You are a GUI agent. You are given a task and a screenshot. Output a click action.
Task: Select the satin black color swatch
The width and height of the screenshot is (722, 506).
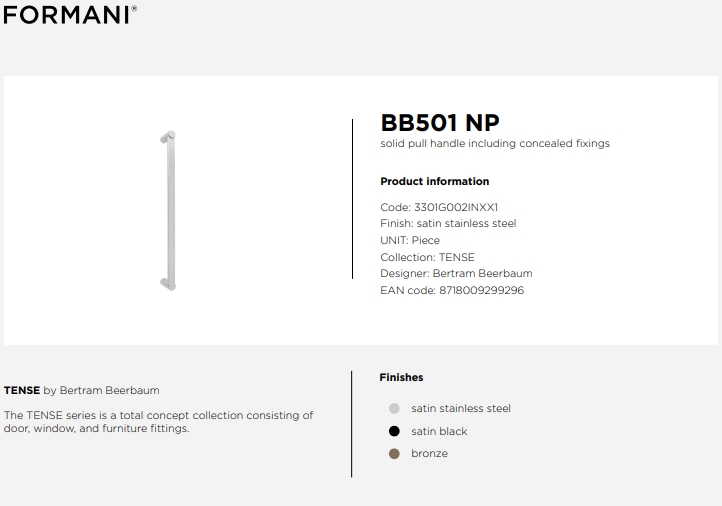point(394,431)
